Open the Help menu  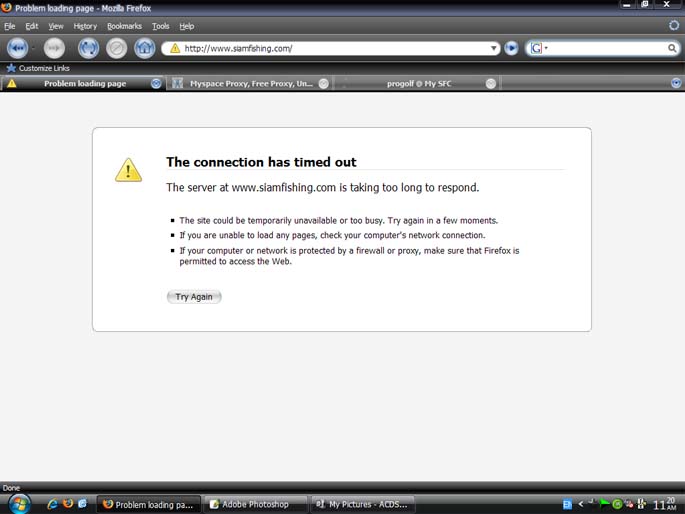click(187, 26)
